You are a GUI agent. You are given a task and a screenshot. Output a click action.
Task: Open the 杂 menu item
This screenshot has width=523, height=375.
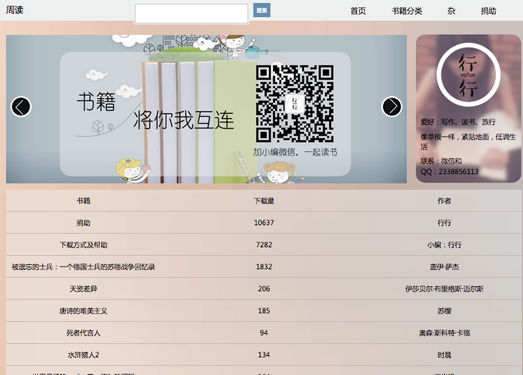point(451,11)
